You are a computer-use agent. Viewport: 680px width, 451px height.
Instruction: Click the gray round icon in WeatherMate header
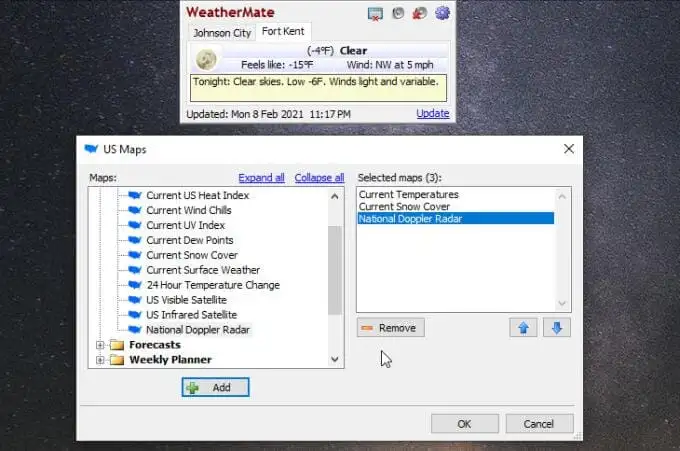tap(398, 13)
